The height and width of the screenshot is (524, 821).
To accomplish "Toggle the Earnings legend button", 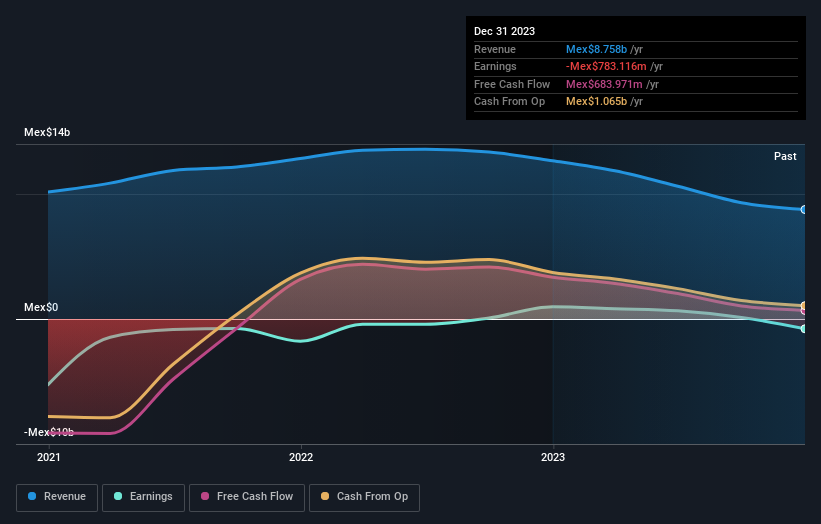I will pyautogui.click(x=143, y=497).
